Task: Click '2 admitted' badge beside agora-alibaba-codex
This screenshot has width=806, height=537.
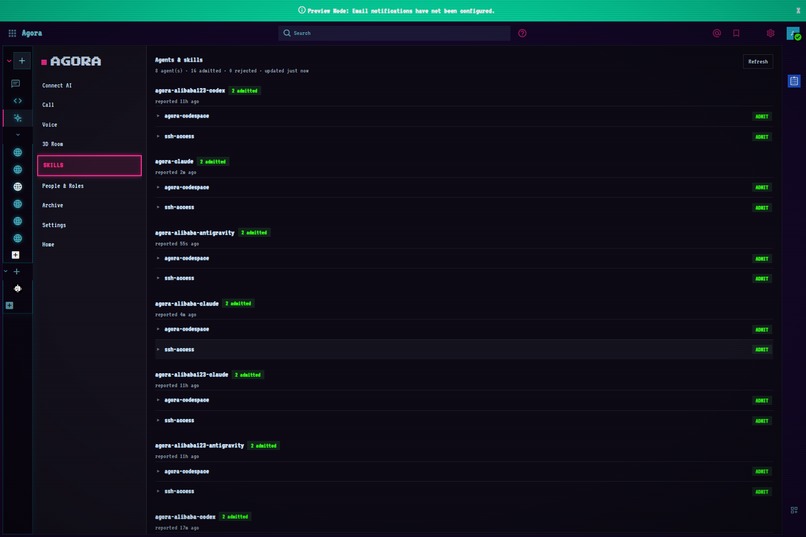Action: click(235, 516)
